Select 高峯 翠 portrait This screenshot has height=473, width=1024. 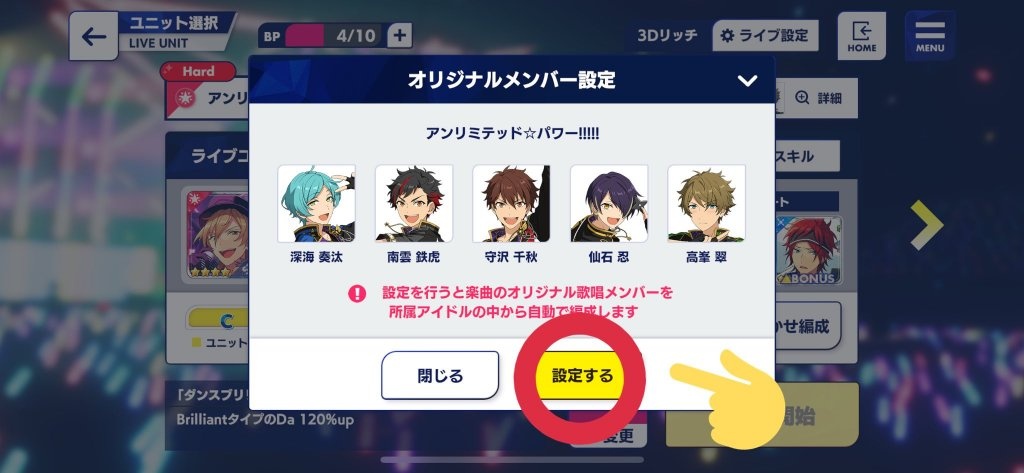tap(706, 204)
